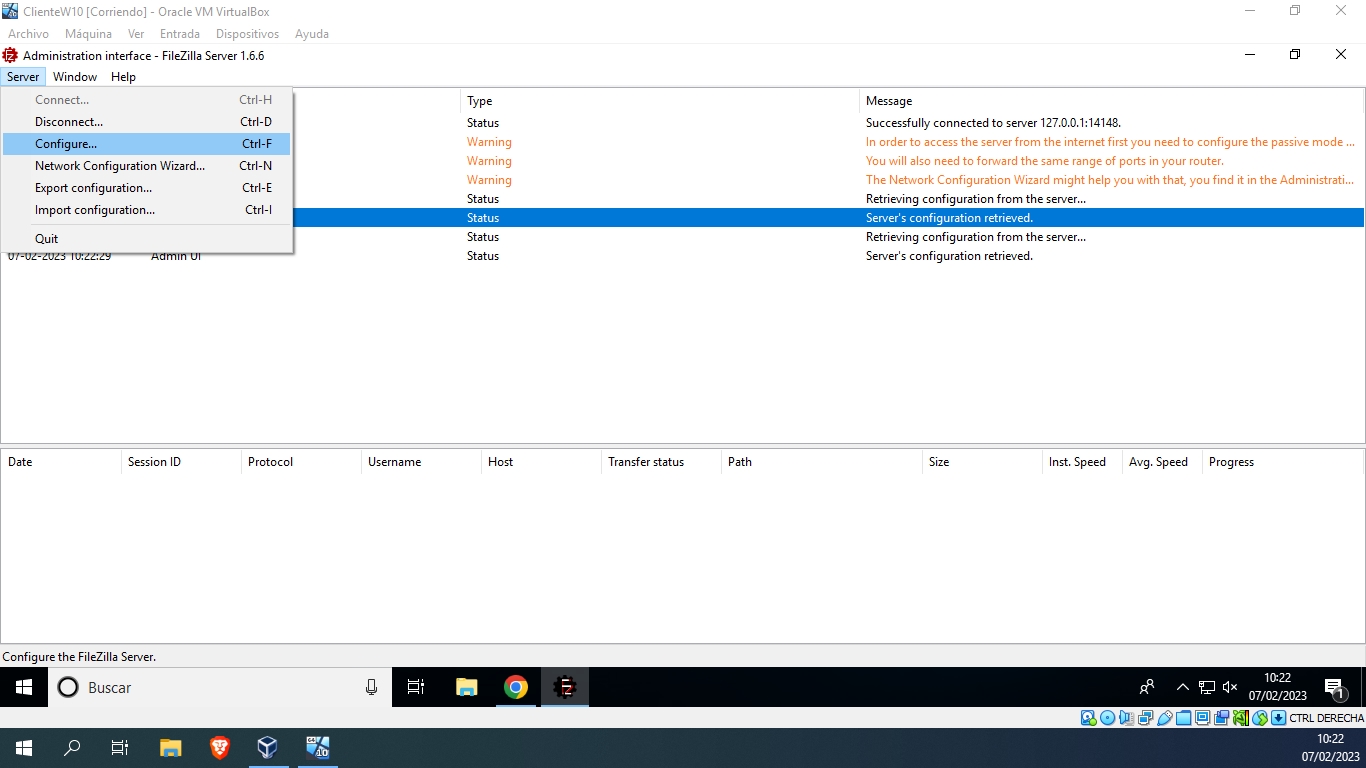This screenshot has height=768, width=1366.
Task: Launch Network Configuration Wizard...
Action: [x=146, y=166]
